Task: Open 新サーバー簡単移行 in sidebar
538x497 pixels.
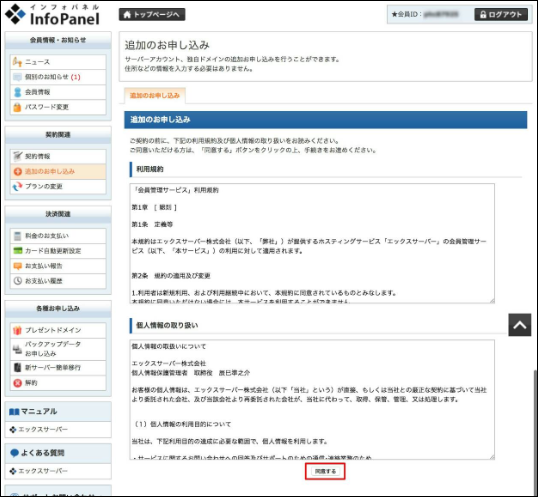Action: 58,368
